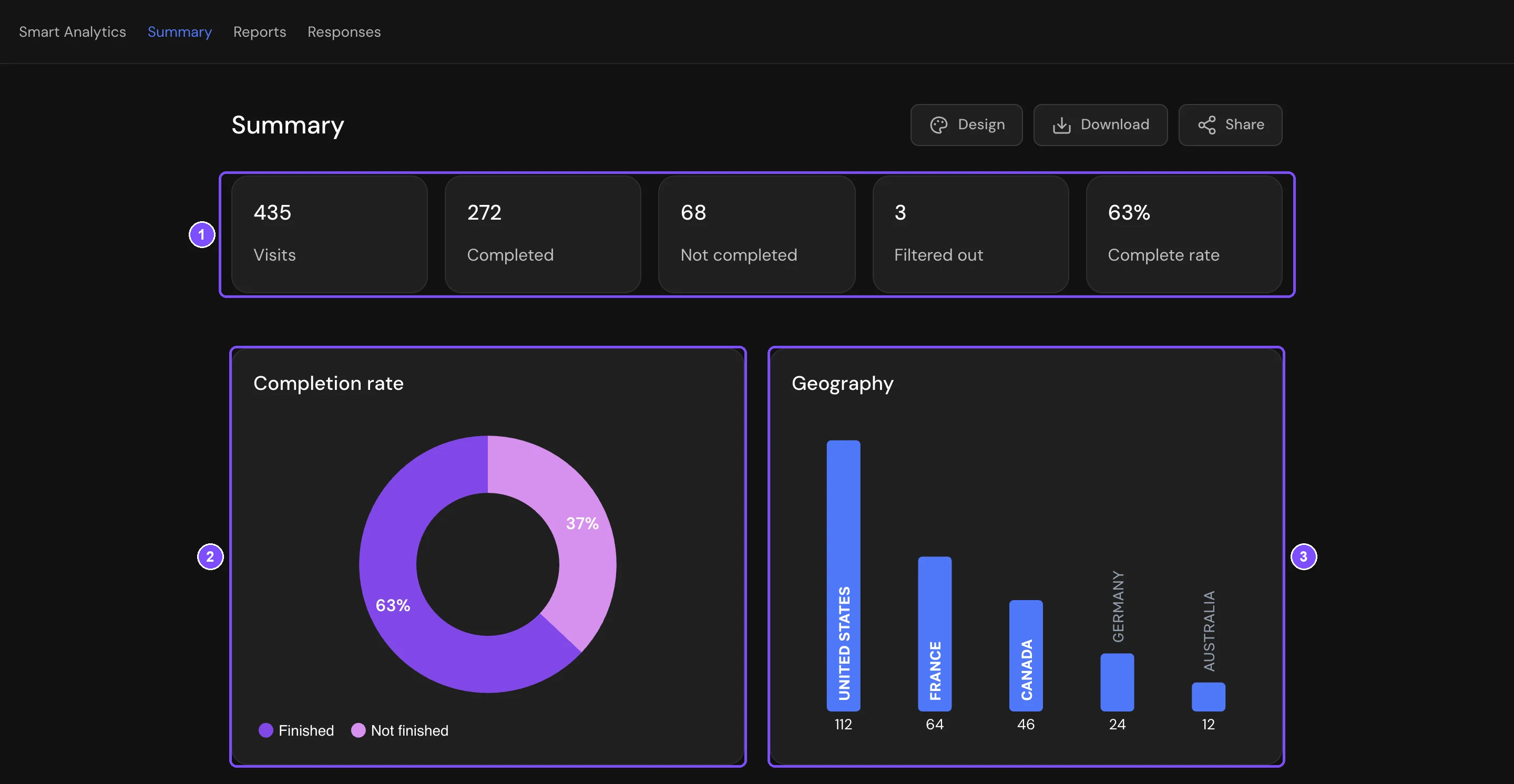Click the France bar in Geography
This screenshot has height=784, width=1514.
tap(935, 634)
